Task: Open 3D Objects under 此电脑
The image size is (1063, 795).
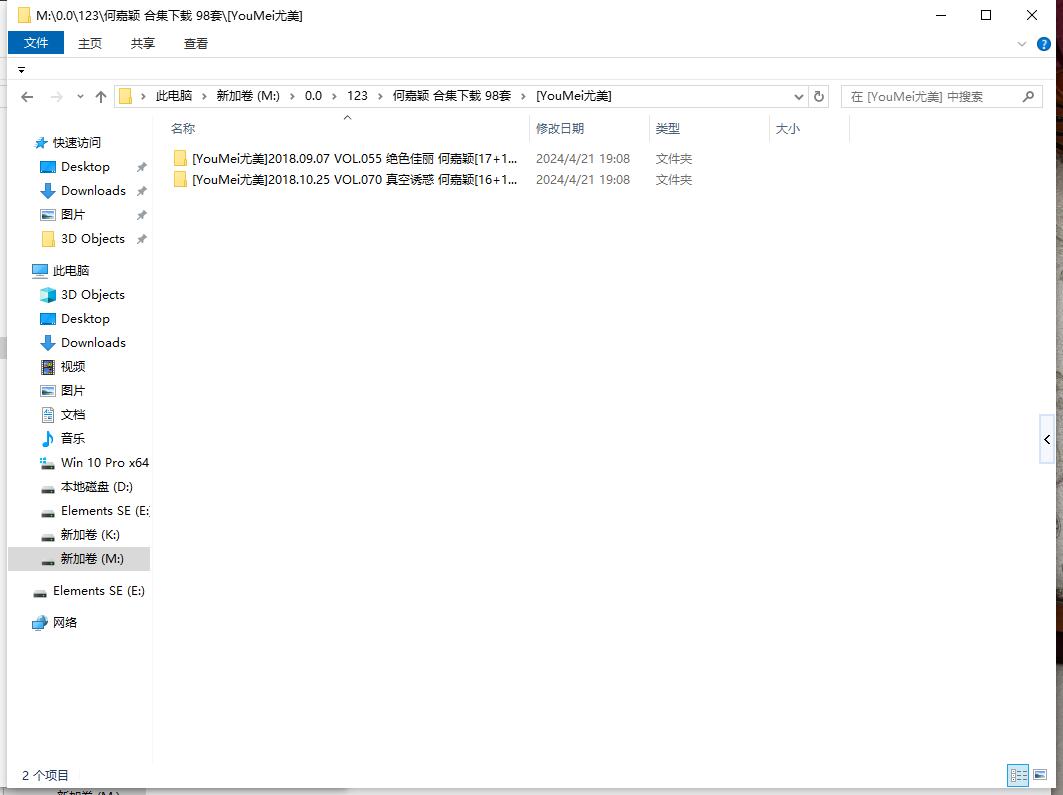Action: pos(92,295)
